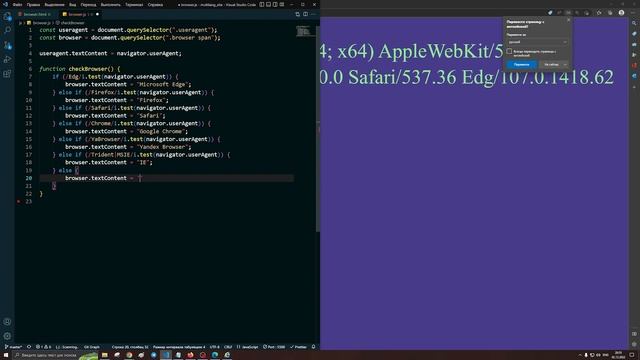Click the split editor icon
This screenshot has width=640, height=360.
click(305, 14)
